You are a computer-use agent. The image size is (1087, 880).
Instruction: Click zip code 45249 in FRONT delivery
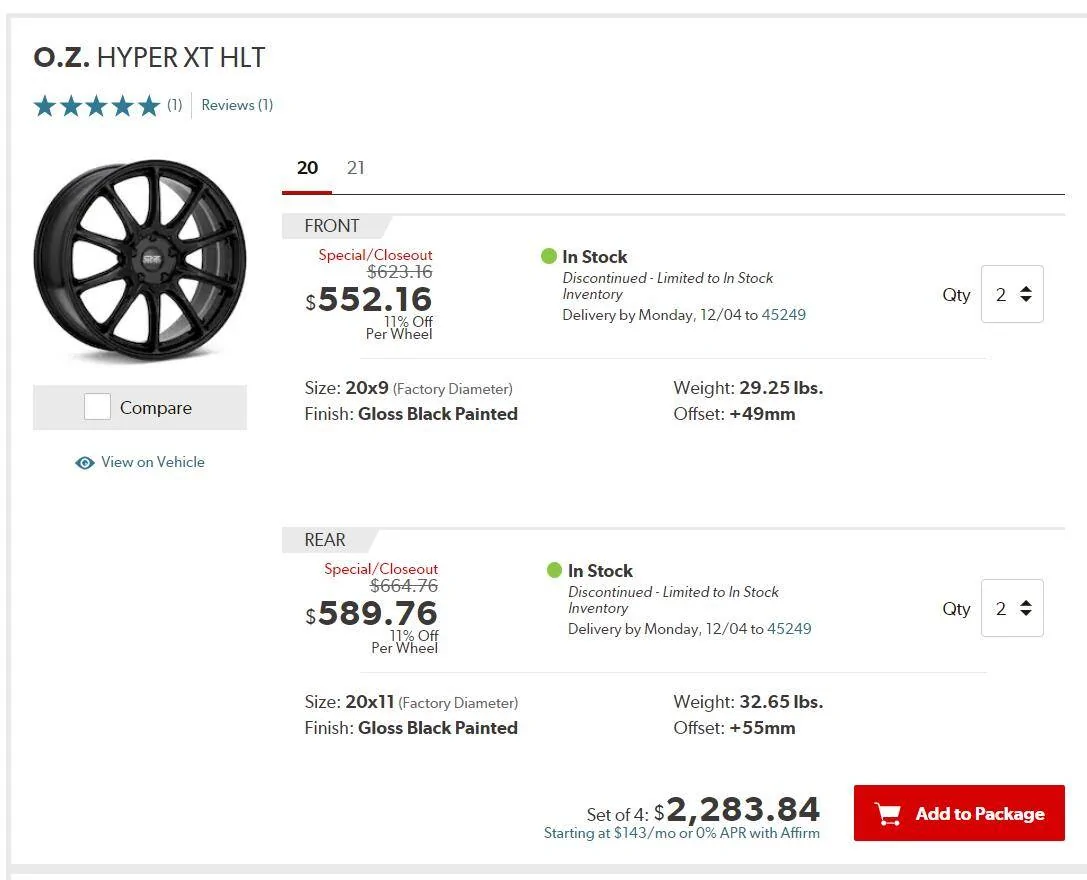[783, 315]
